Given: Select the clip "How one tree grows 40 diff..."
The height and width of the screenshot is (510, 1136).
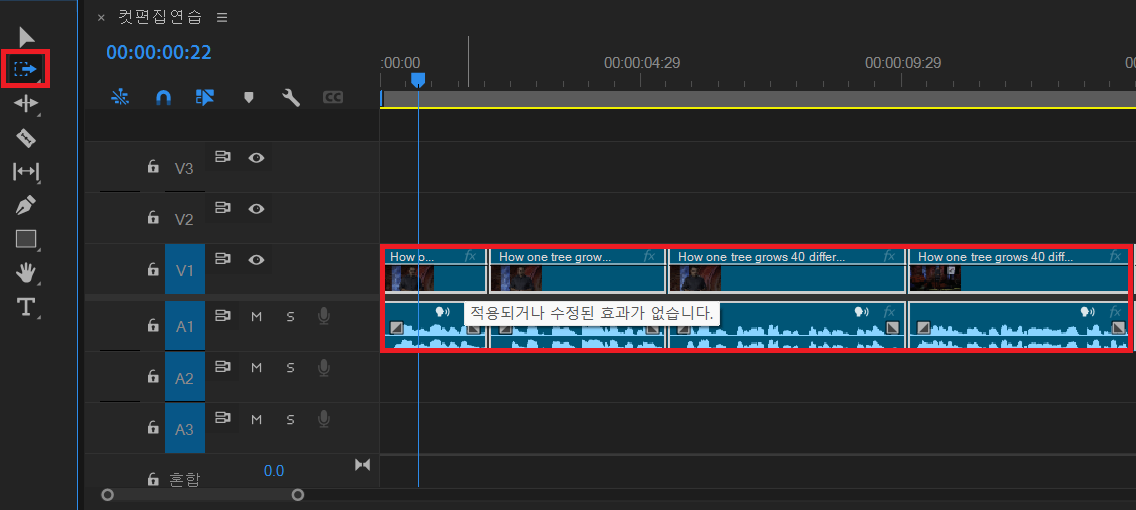Looking at the screenshot, I should click(x=1018, y=270).
